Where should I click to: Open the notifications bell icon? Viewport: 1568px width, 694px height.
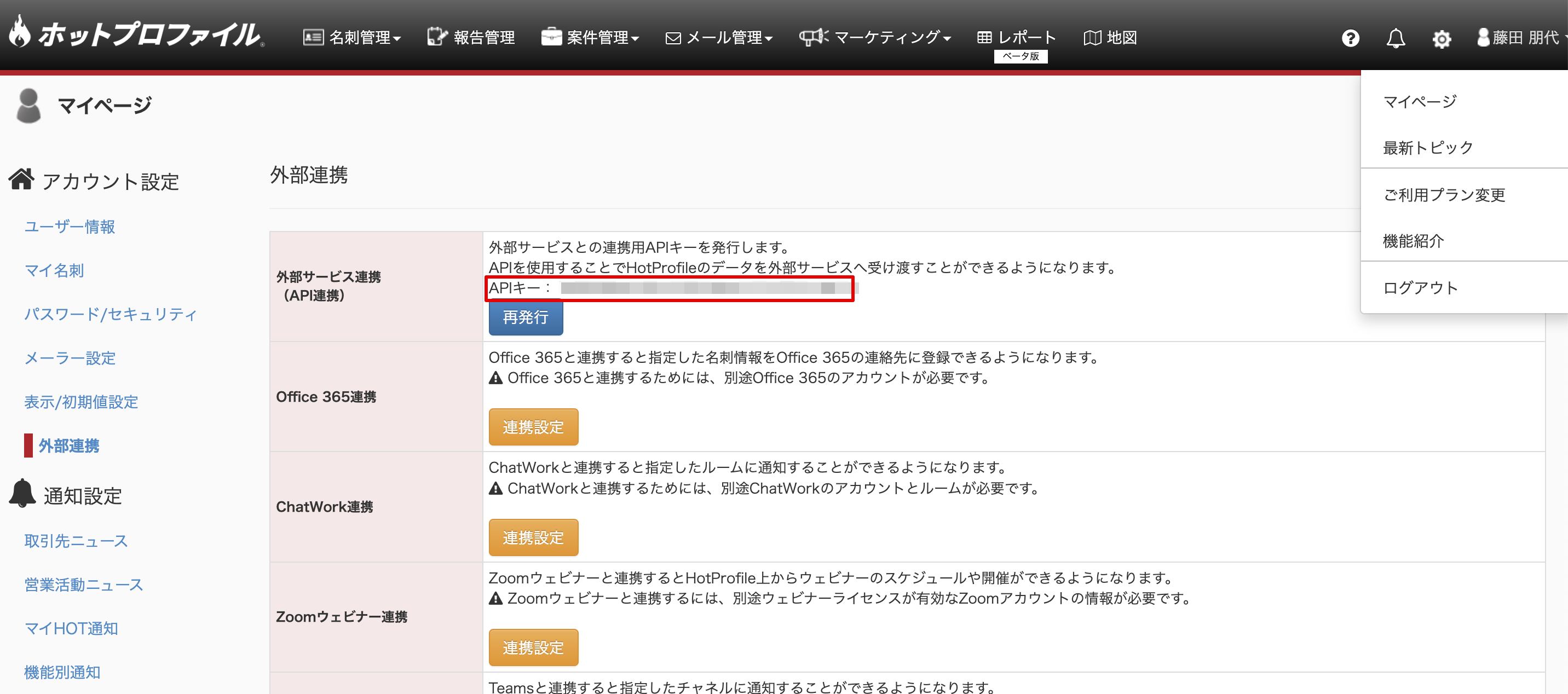1395,38
